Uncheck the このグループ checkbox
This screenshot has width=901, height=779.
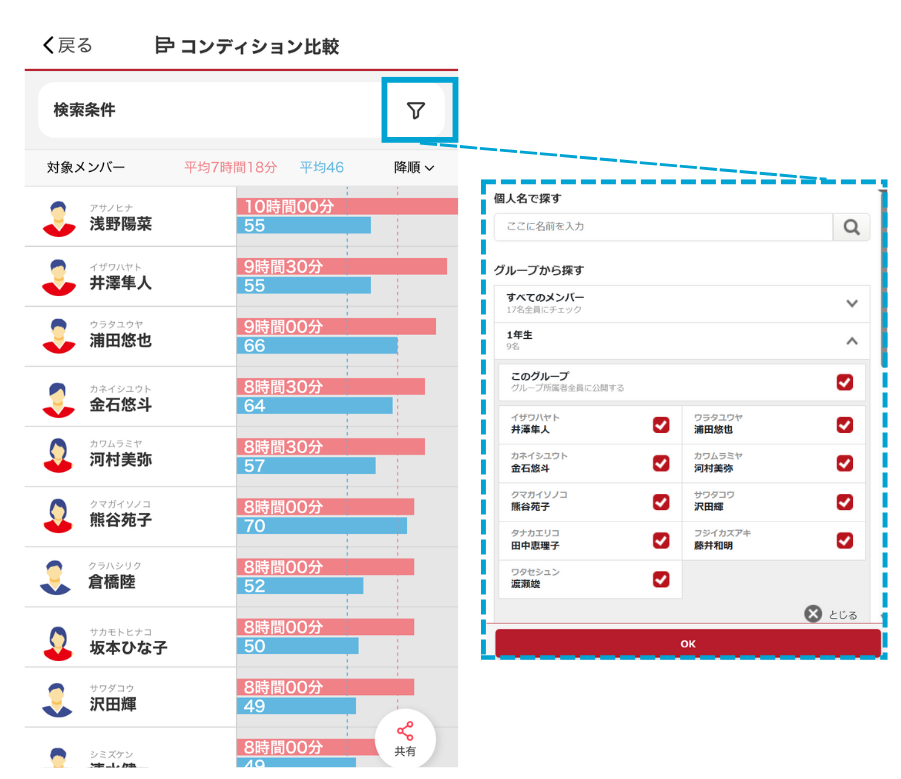845,382
